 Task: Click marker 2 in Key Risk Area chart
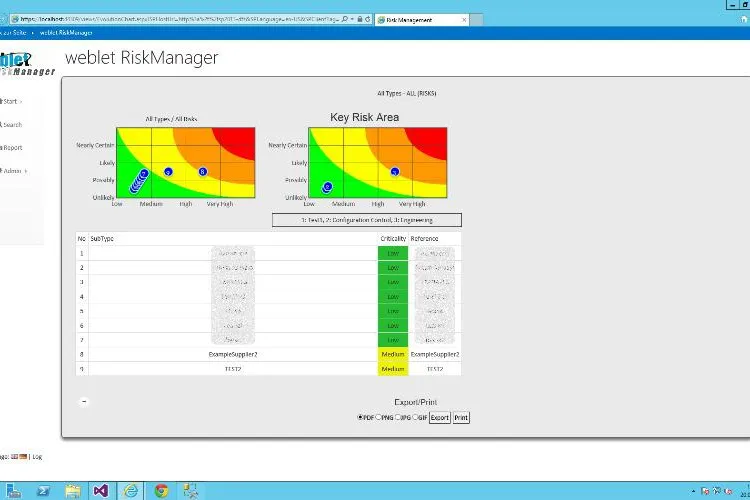click(x=327, y=187)
